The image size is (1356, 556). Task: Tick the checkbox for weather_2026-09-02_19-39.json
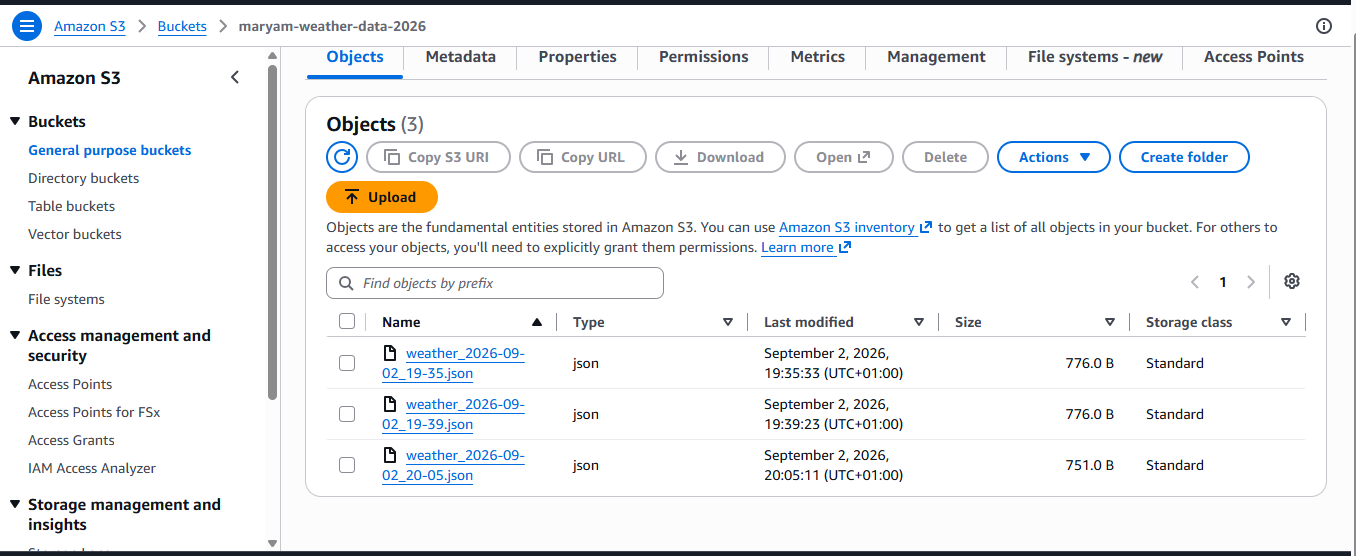pos(347,414)
